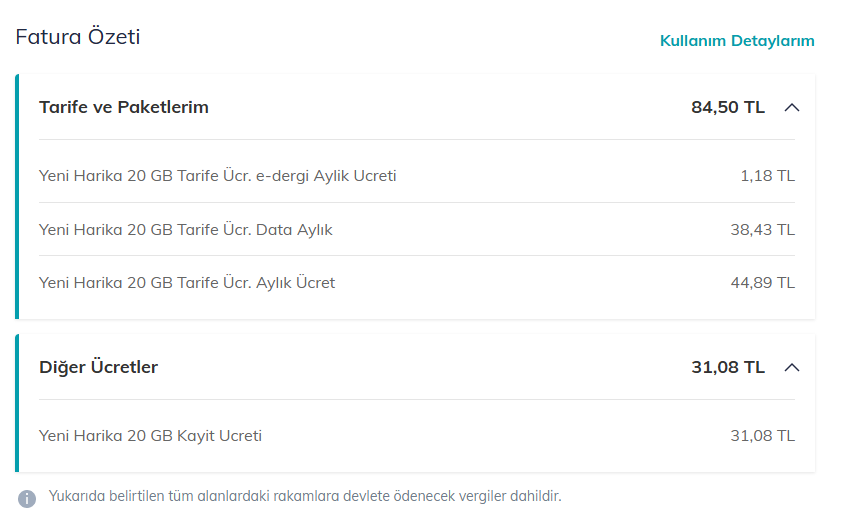Click the Diğer Ücretler header title
The width and height of the screenshot is (842, 518).
(x=98, y=367)
